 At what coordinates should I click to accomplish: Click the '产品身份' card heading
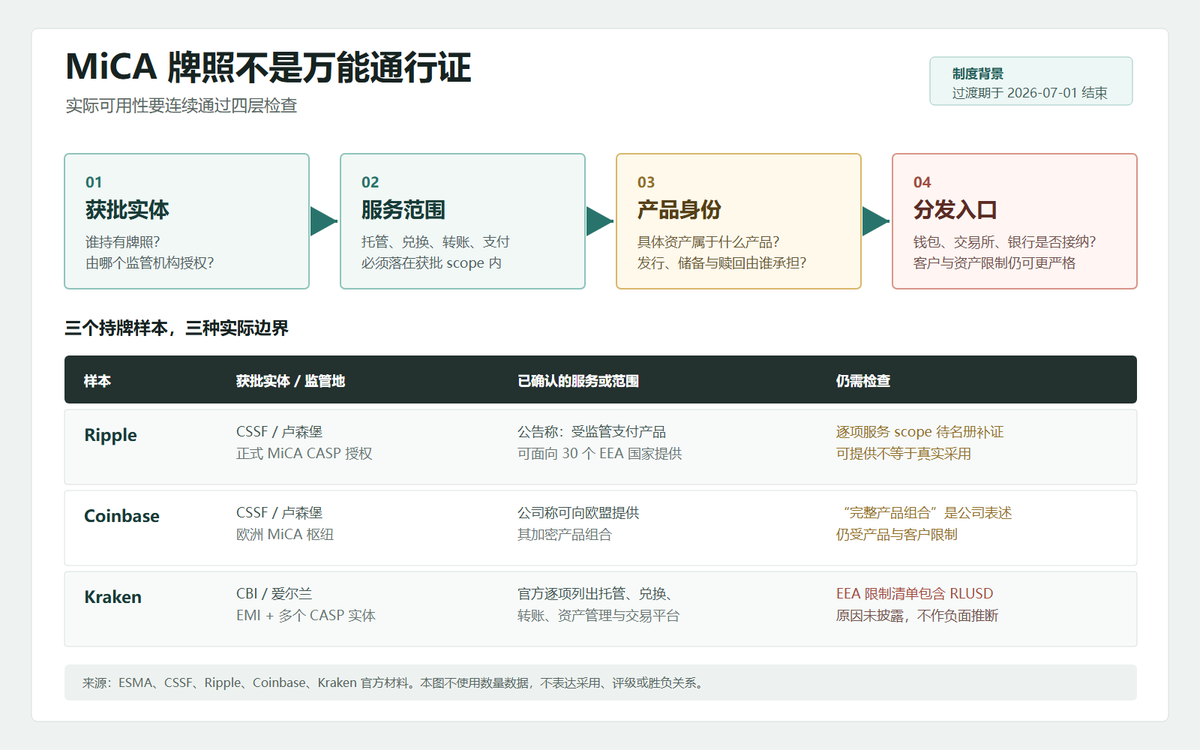point(679,210)
